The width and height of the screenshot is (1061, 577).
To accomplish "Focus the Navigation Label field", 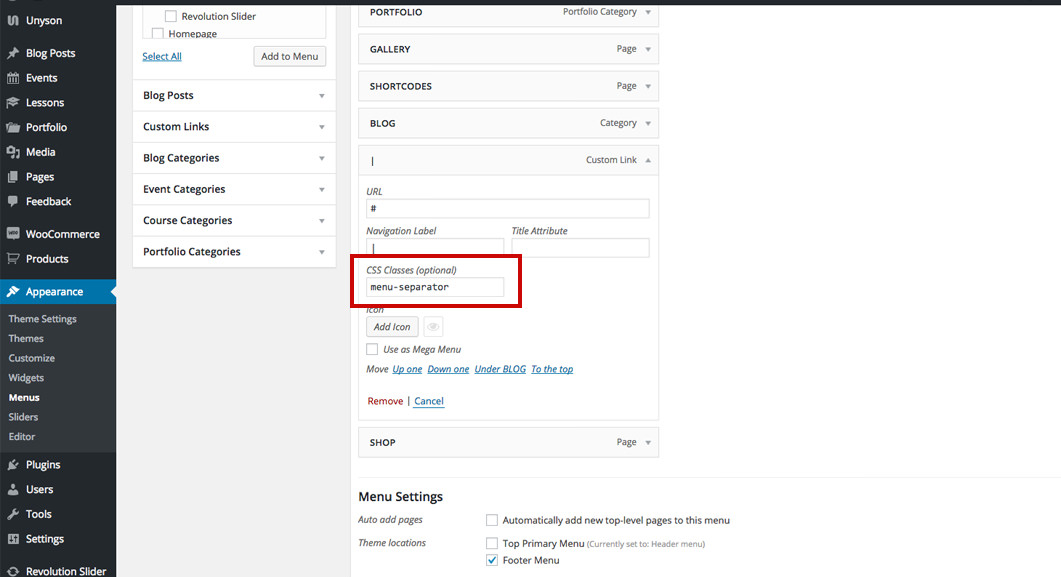I will pyautogui.click(x=435, y=248).
